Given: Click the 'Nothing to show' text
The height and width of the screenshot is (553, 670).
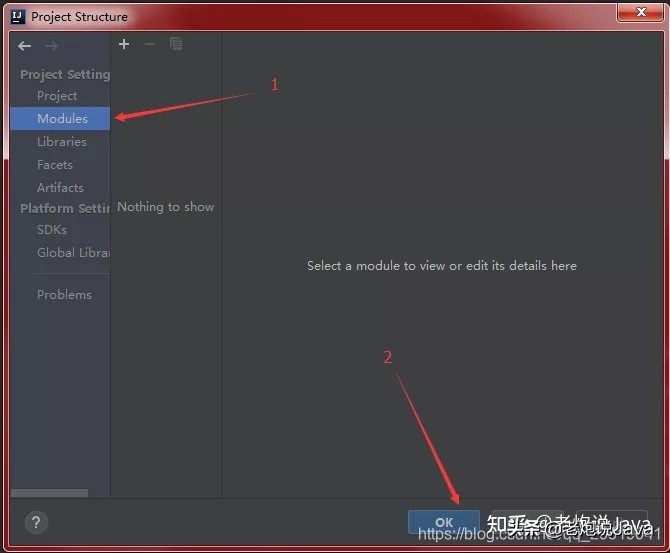Looking at the screenshot, I should click(x=166, y=207).
